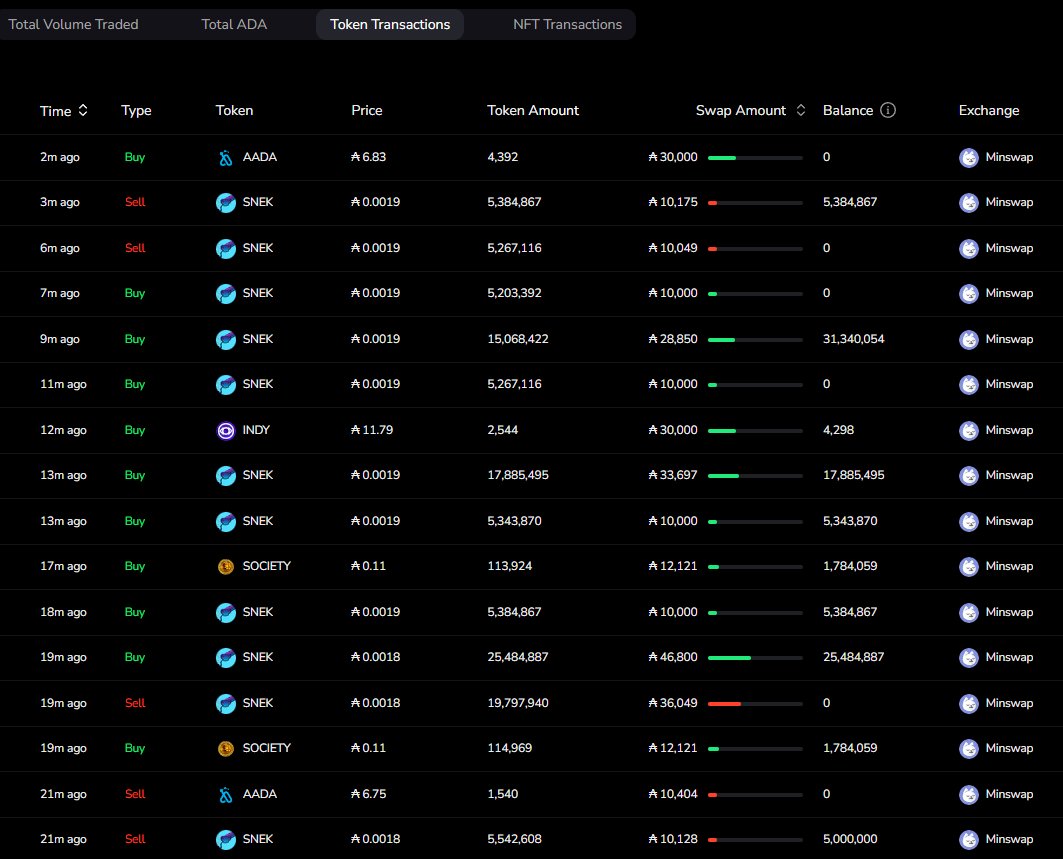The width and height of the screenshot is (1063, 859).
Task: Click token amount 114,969
Action: (x=510, y=748)
